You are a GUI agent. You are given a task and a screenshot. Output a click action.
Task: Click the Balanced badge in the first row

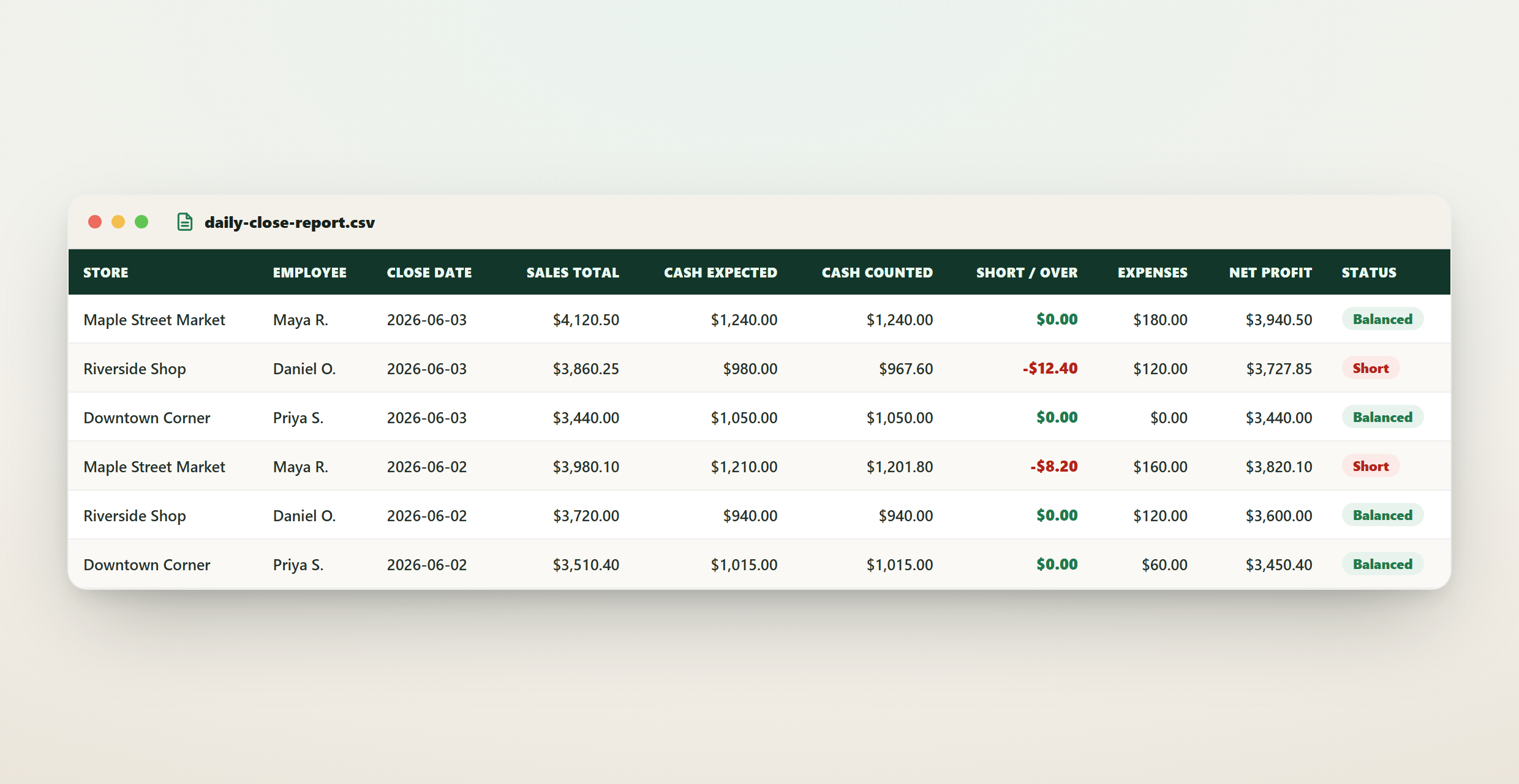click(x=1382, y=319)
